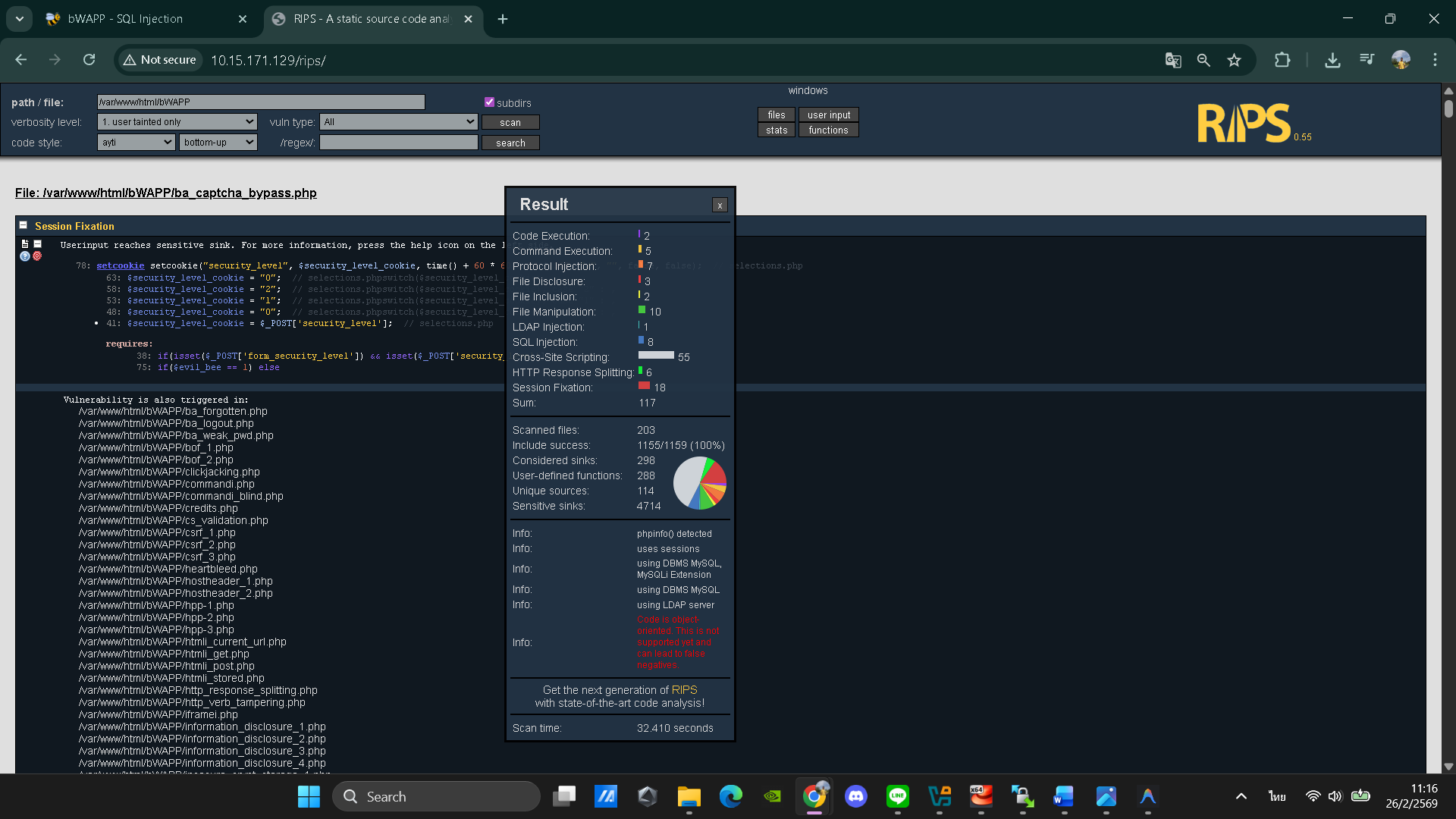This screenshot has height=819, width=1456.
Task: Click the red exploit target icon
Action: (37, 256)
